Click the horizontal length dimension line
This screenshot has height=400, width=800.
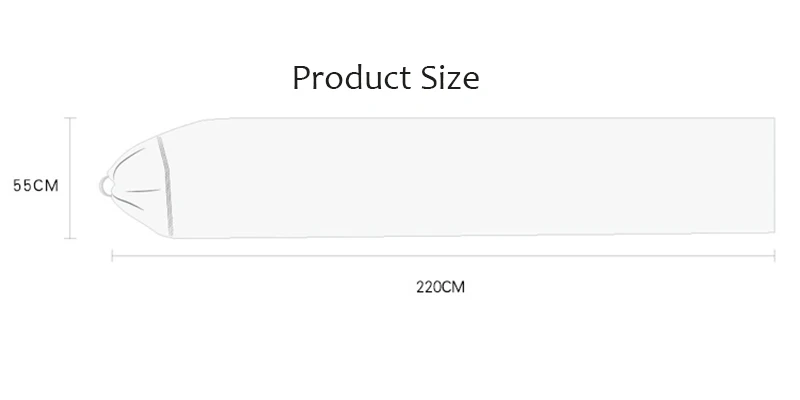[x=443, y=256]
